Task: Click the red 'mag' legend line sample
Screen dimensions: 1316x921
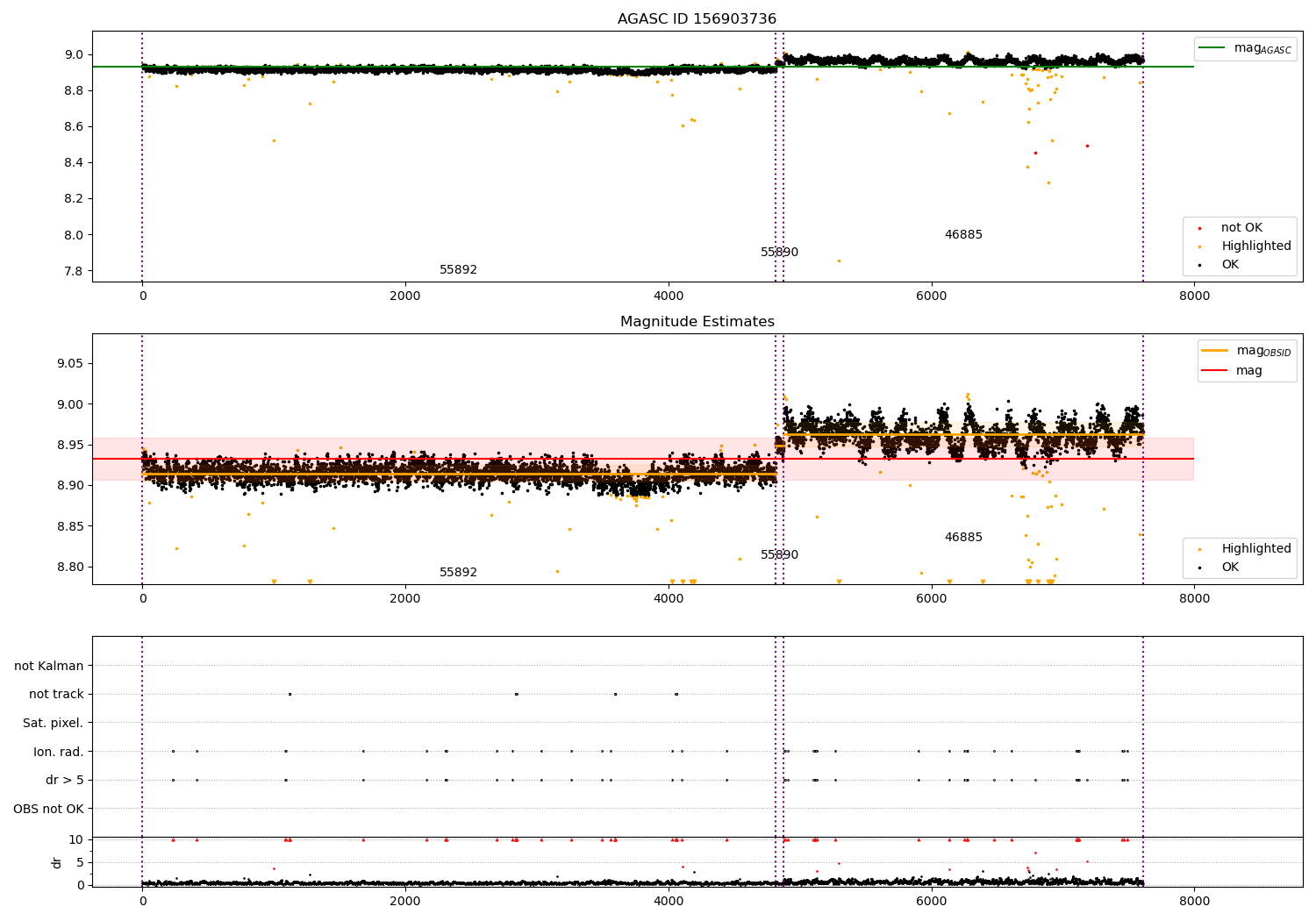Action: coord(1214,371)
